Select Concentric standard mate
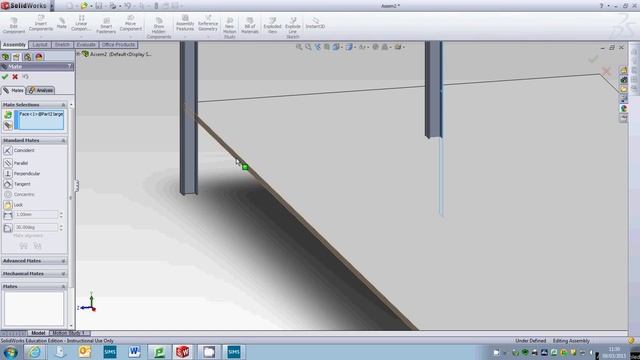 pos(19,194)
